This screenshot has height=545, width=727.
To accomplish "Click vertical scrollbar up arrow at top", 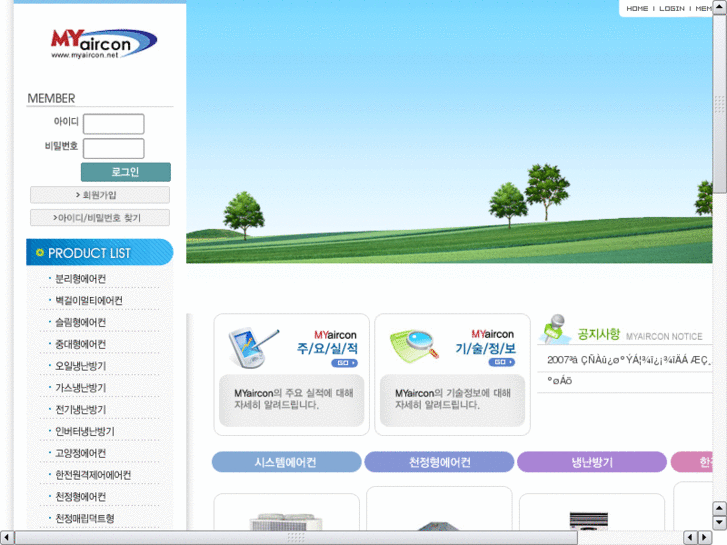I will click(x=719, y=8).
